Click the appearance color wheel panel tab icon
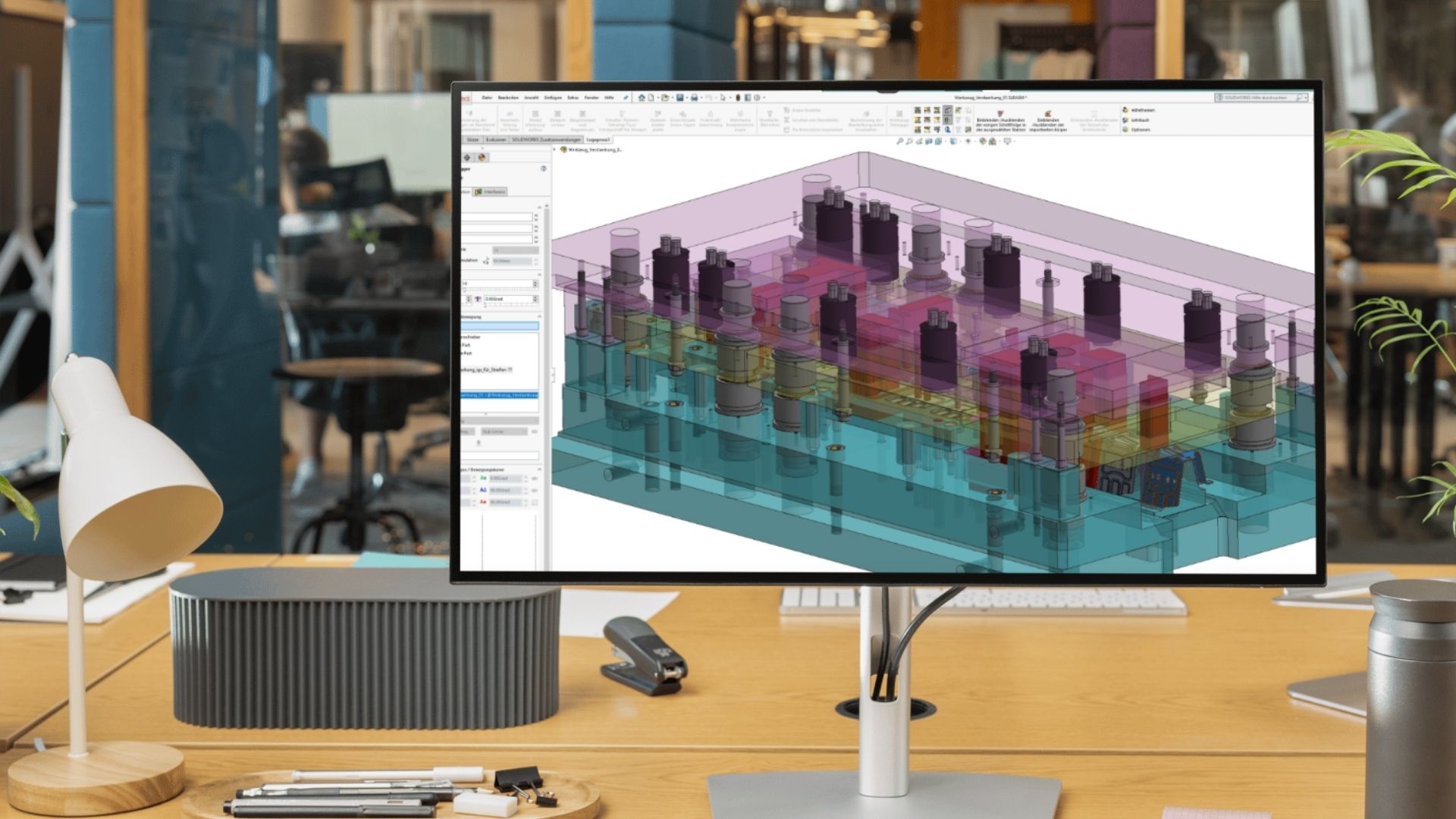 pos(482,158)
